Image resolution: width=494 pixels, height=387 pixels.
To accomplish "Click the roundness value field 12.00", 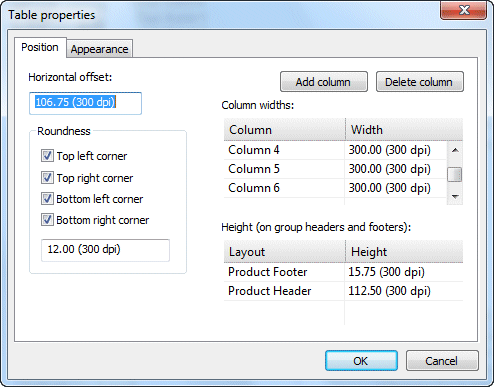I will pos(105,250).
